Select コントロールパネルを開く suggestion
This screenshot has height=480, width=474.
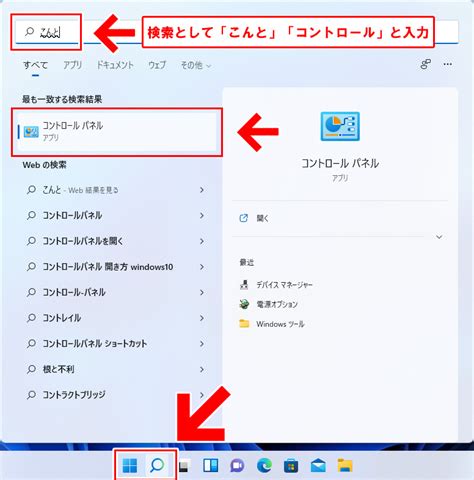[x=116, y=241]
